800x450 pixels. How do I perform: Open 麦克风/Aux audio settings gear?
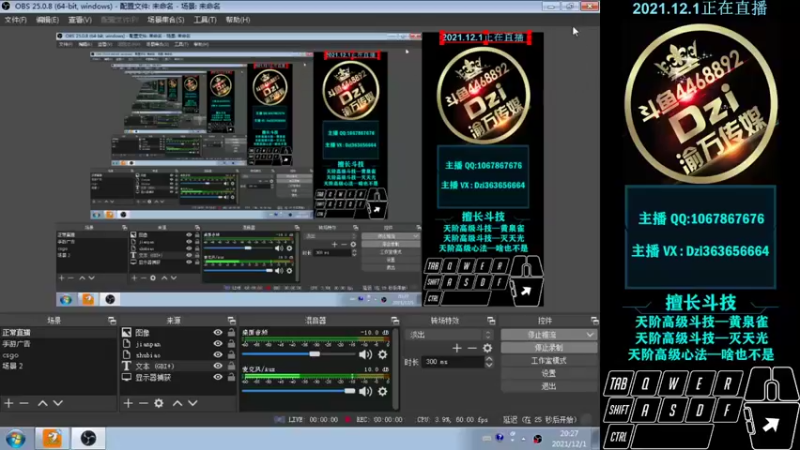(x=383, y=391)
